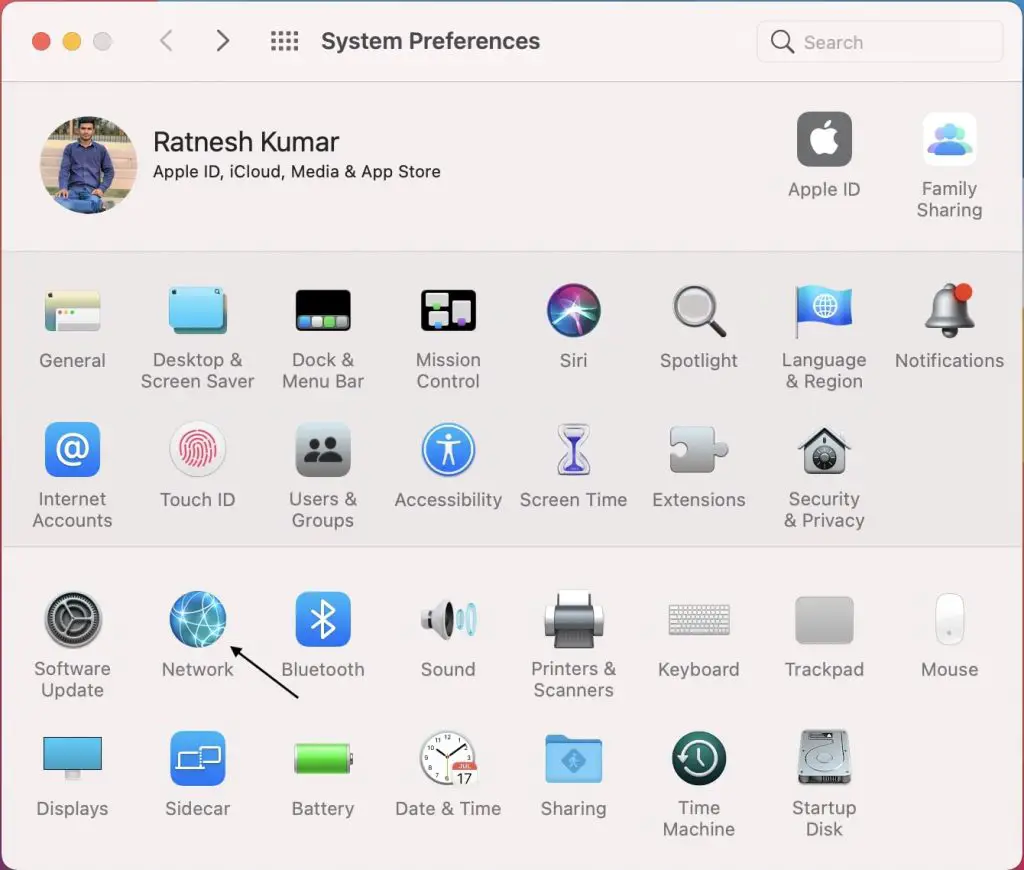Click the Ratnesh Kumar account name

[x=246, y=142]
